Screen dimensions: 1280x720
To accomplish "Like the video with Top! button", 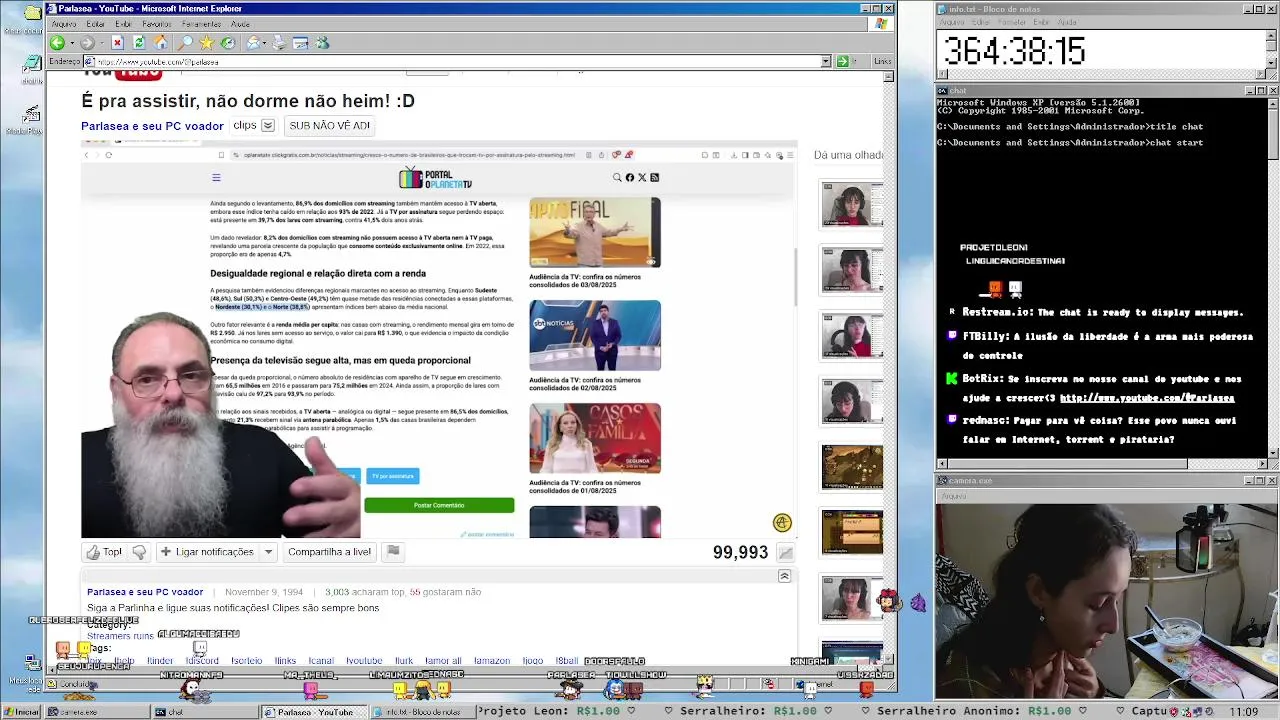I will click(104, 552).
